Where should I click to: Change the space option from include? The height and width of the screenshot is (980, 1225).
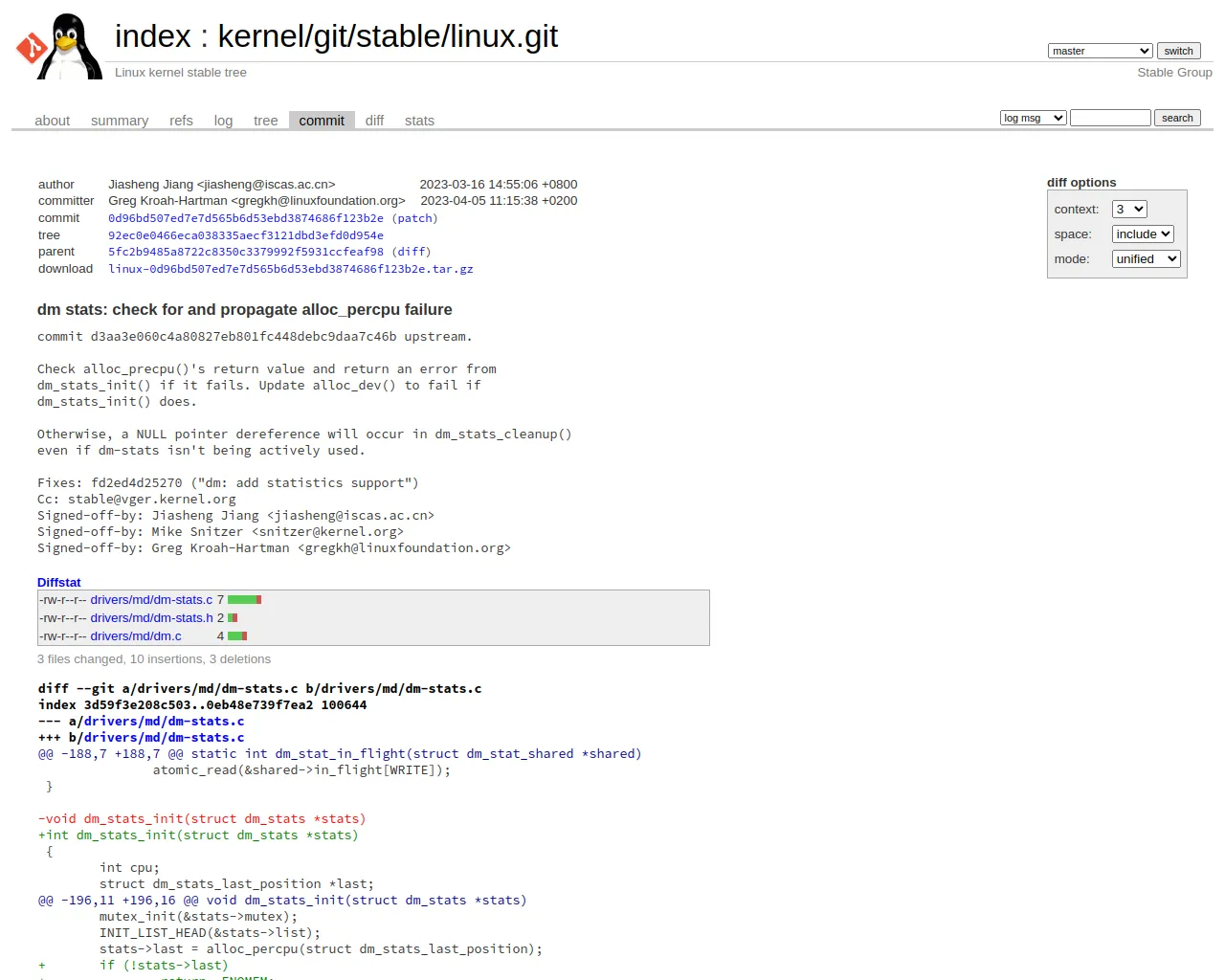pos(1143,234)
